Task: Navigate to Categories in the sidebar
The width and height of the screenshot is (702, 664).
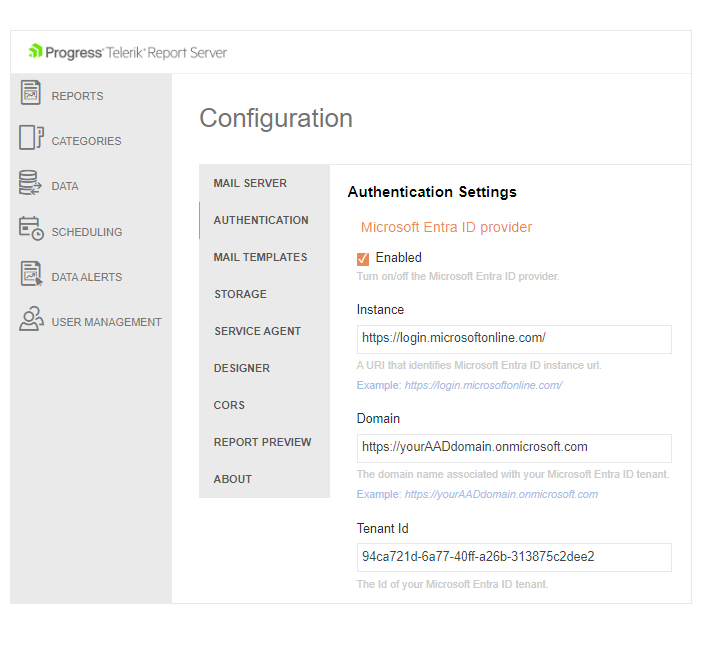Action: pos(86,141)
